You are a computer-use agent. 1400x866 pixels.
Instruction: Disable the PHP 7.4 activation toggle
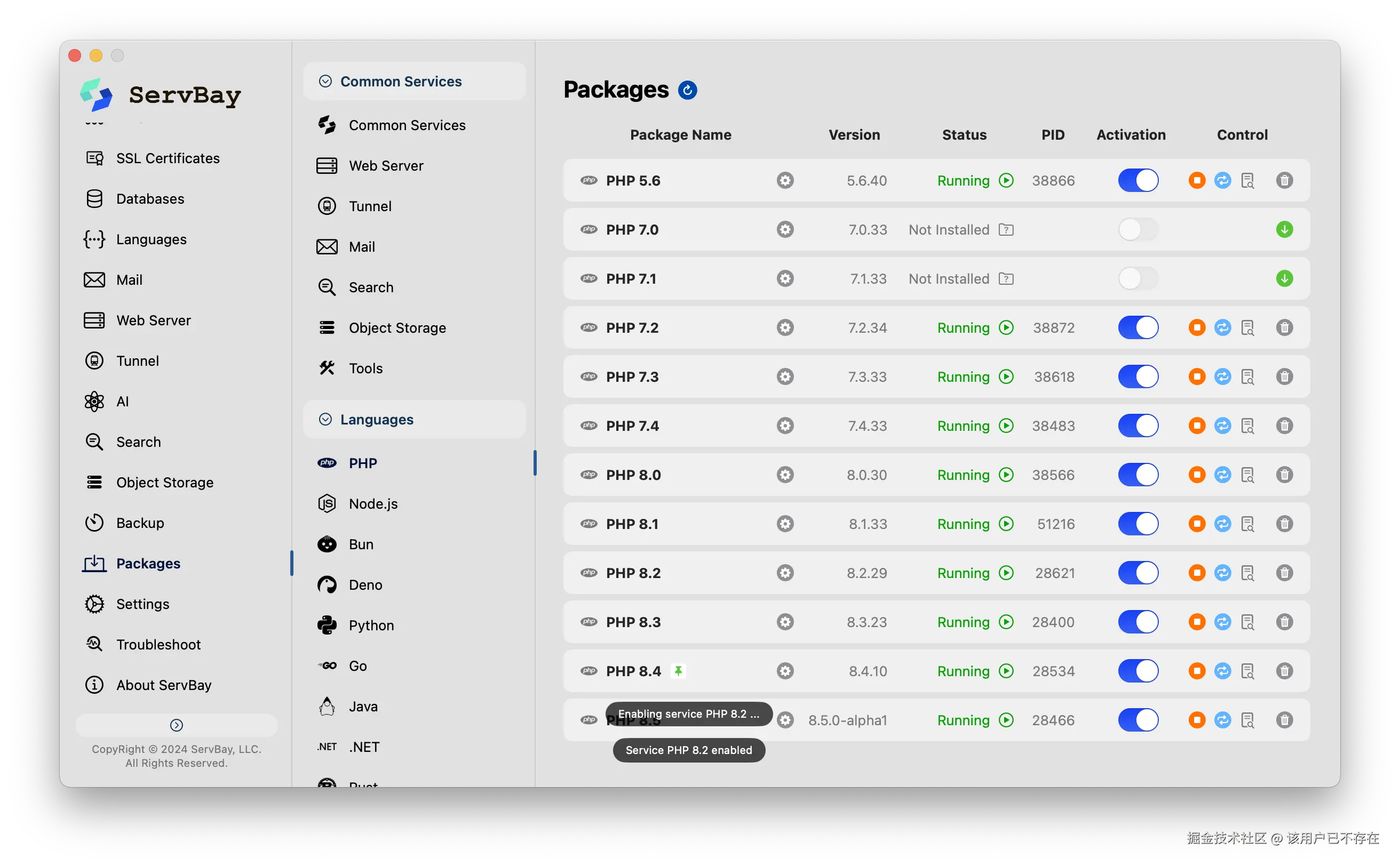coord(1138,426)
